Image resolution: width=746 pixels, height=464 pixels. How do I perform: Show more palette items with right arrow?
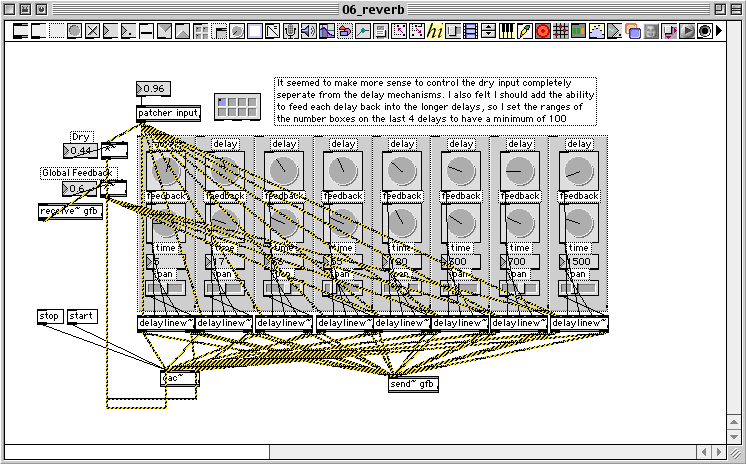pyautogui.click(x=719, y=31)
